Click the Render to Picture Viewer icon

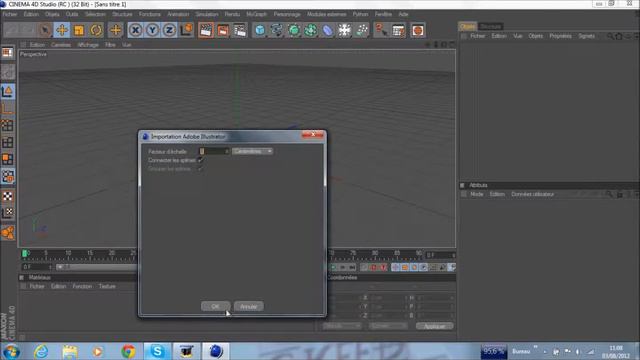point(223,30)
